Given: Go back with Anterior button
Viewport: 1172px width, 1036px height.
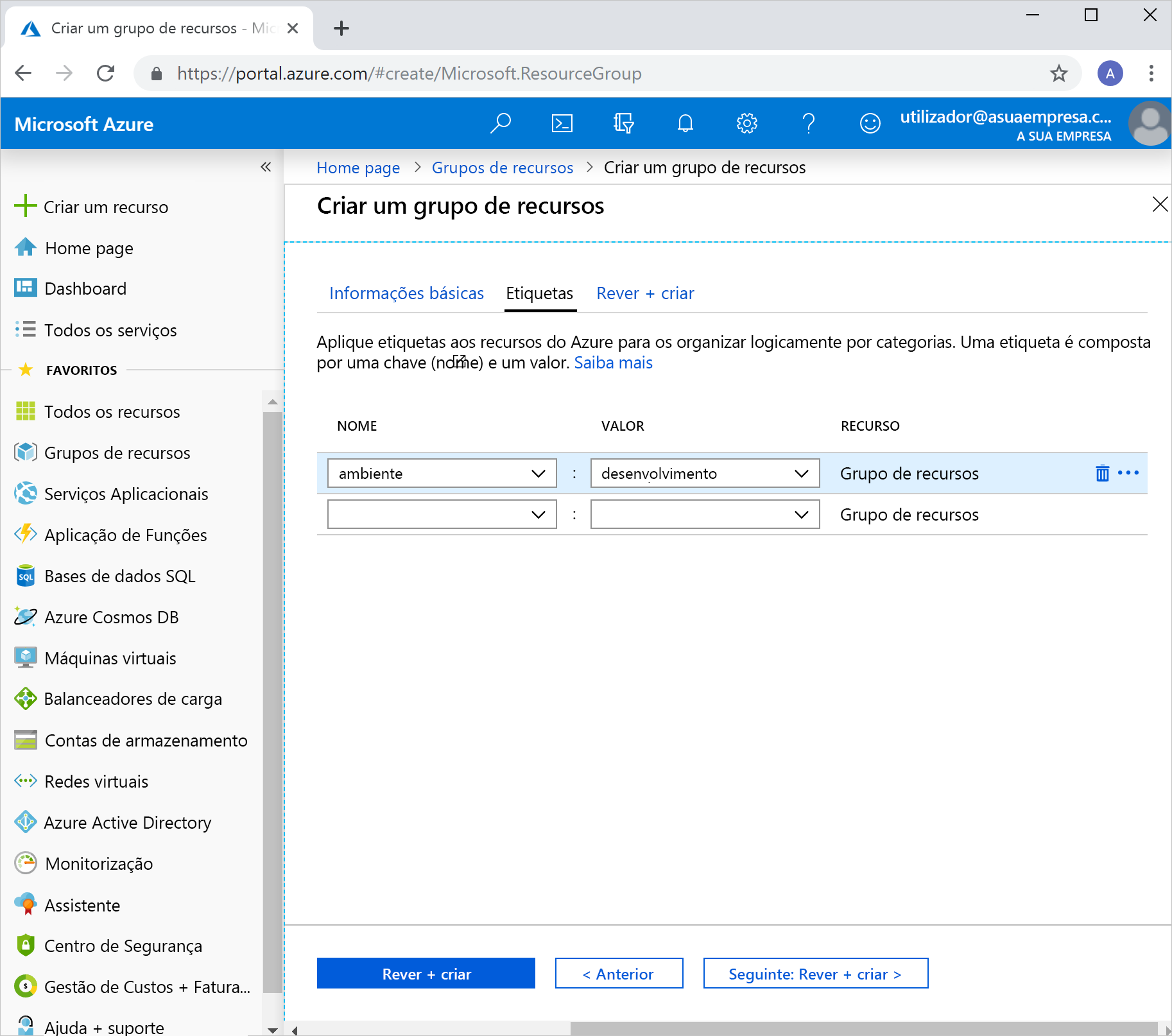Looking at the screenshot, I should (619, 973).
